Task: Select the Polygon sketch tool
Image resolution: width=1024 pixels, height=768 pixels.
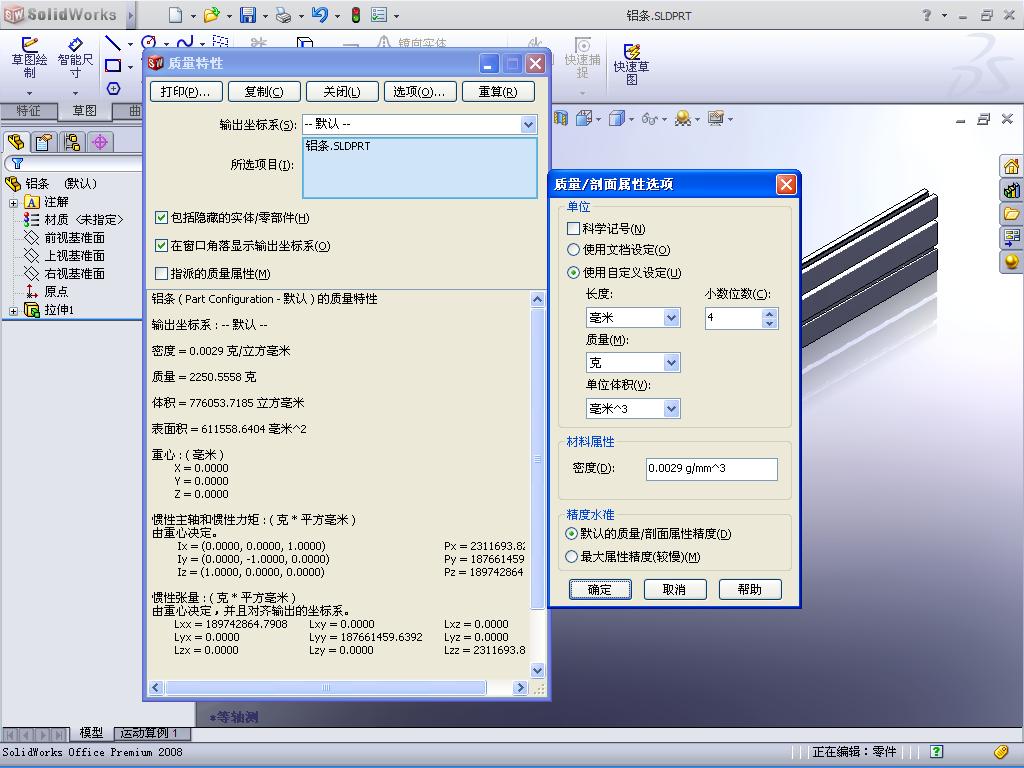Action: tap(114, 88)
